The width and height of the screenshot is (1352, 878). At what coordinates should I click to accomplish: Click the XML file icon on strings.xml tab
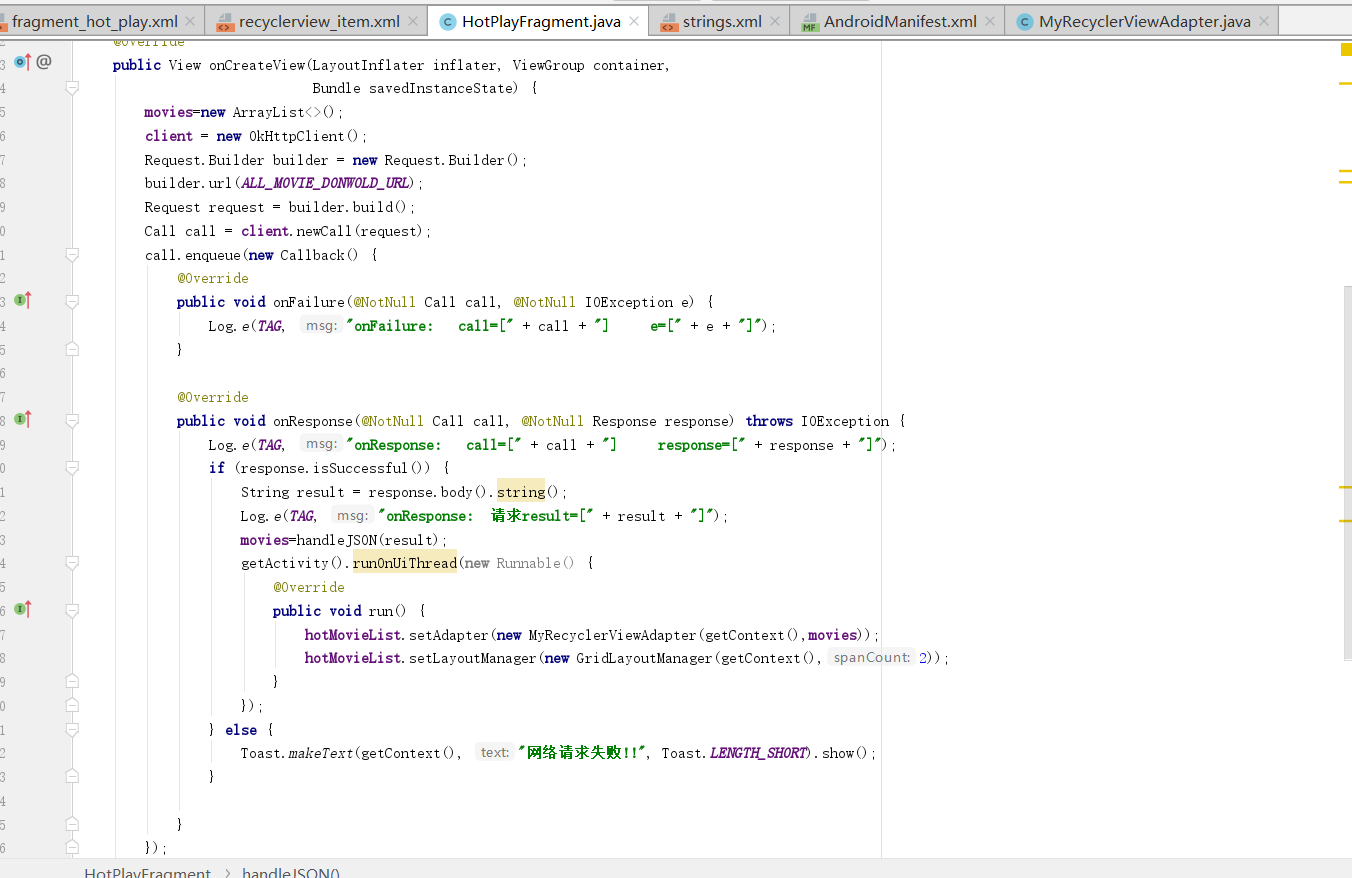coord(668,22)
